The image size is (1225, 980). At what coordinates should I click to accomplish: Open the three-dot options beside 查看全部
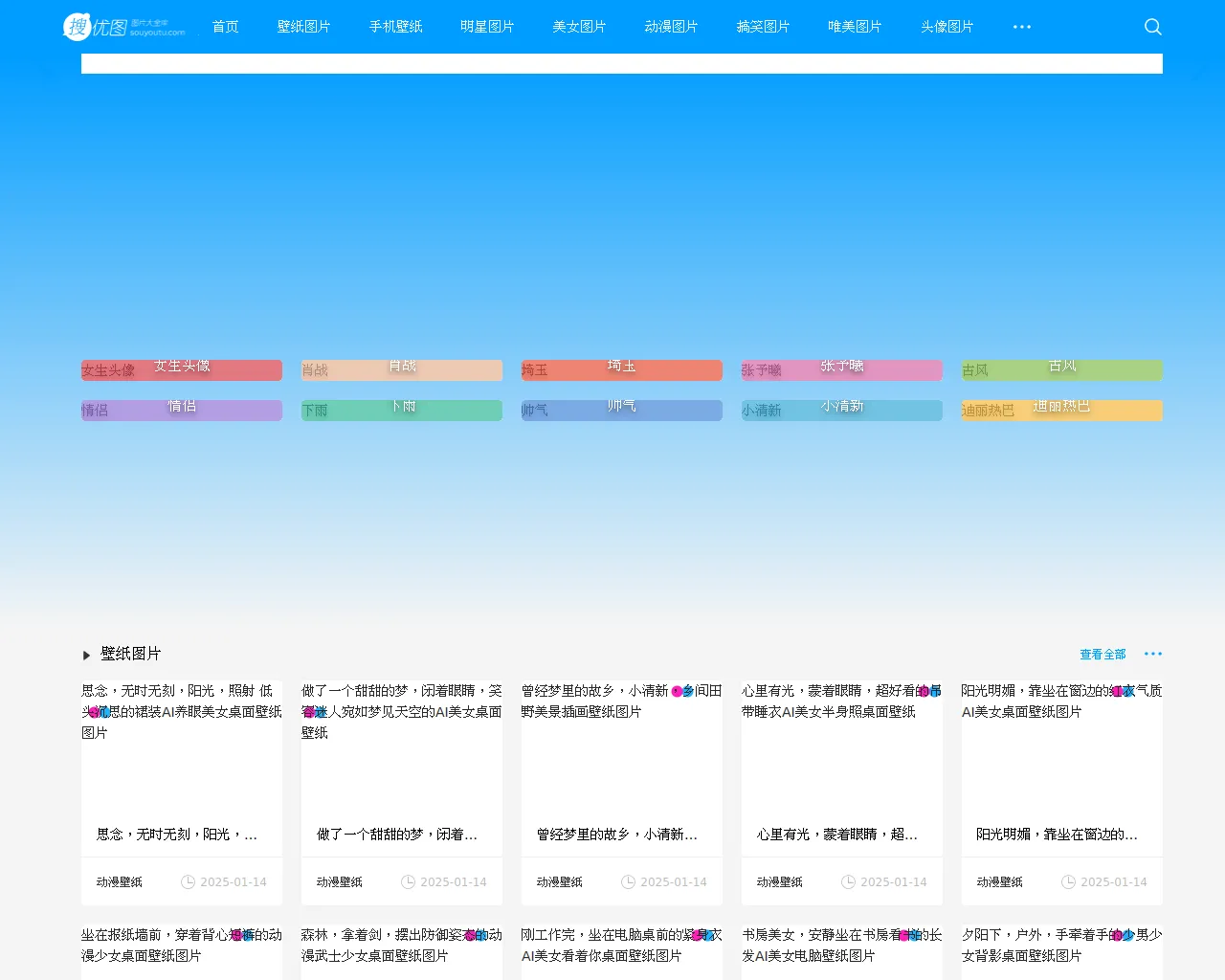1153,654
